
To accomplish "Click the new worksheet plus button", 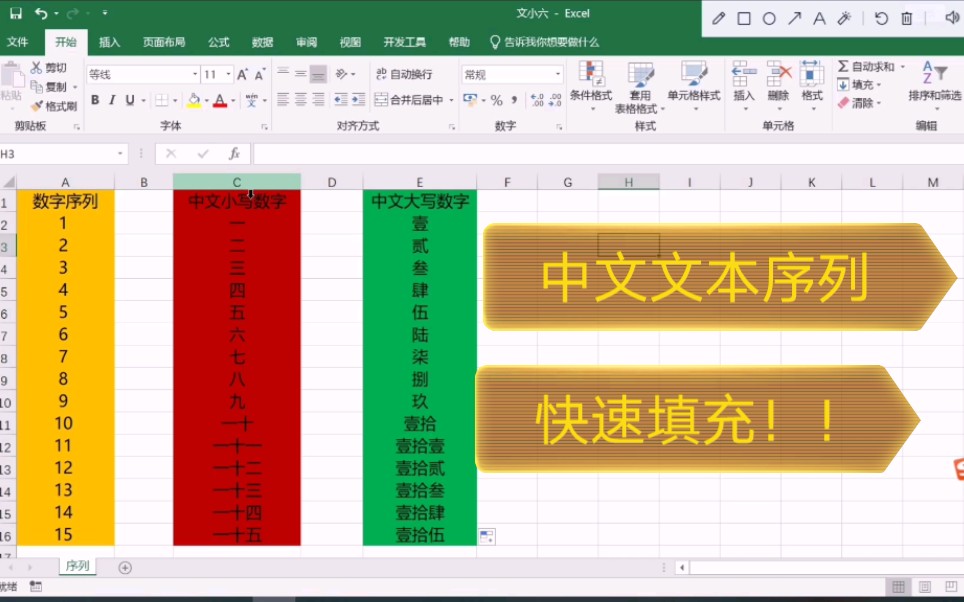I will (125, 565).
